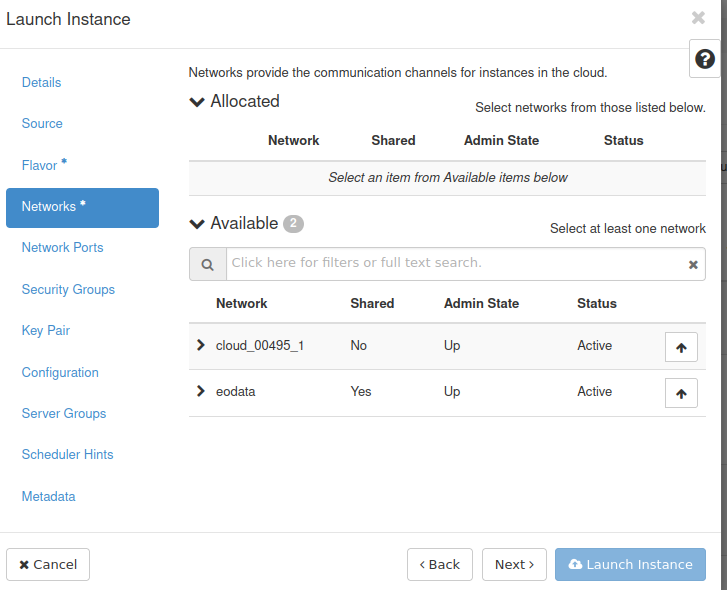Click the help question mark icon
The height and width of the screenshot is (590, 727).
pos(705,60)
